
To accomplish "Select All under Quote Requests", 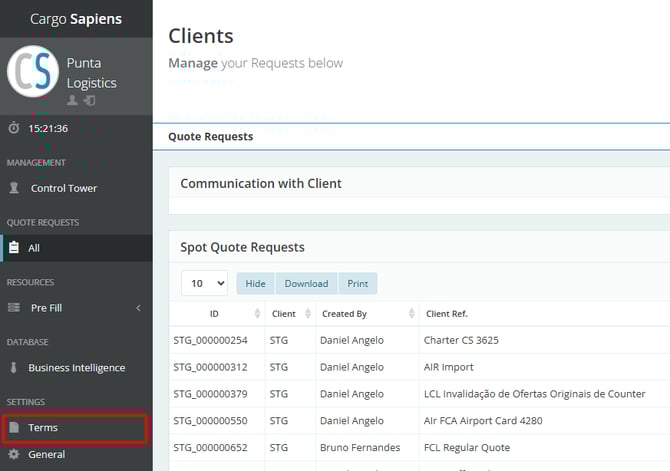I will coord(34,248).
